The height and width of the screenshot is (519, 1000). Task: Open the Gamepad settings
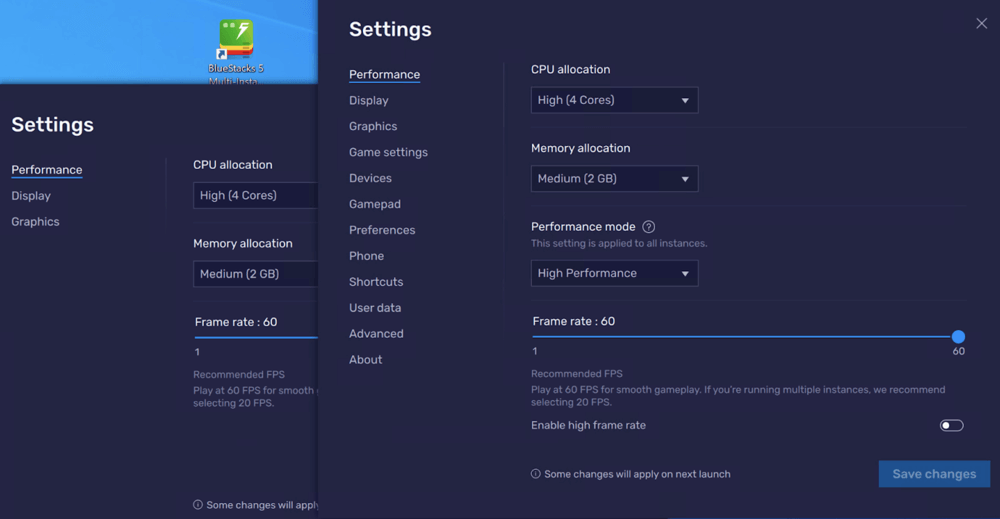point(375,205)
